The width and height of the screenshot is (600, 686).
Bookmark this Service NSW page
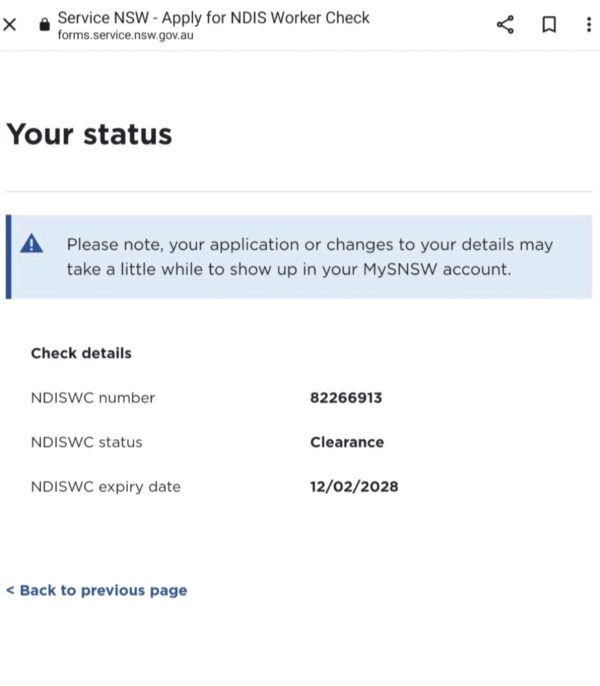(549, 25)
